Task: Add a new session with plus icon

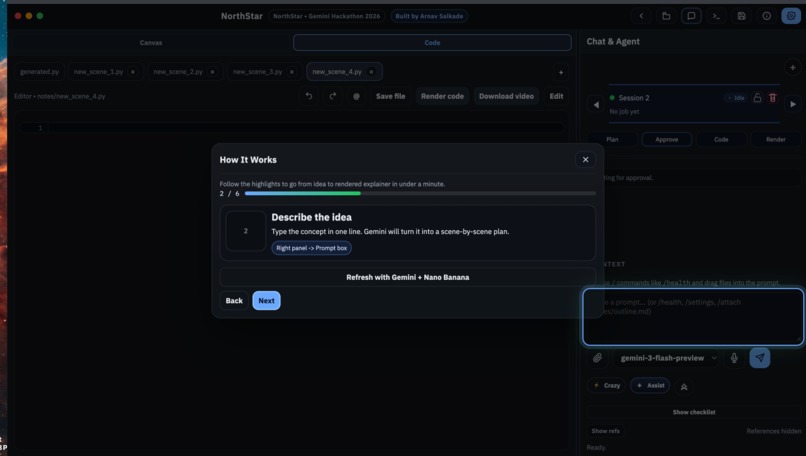Action: (792, 67)
